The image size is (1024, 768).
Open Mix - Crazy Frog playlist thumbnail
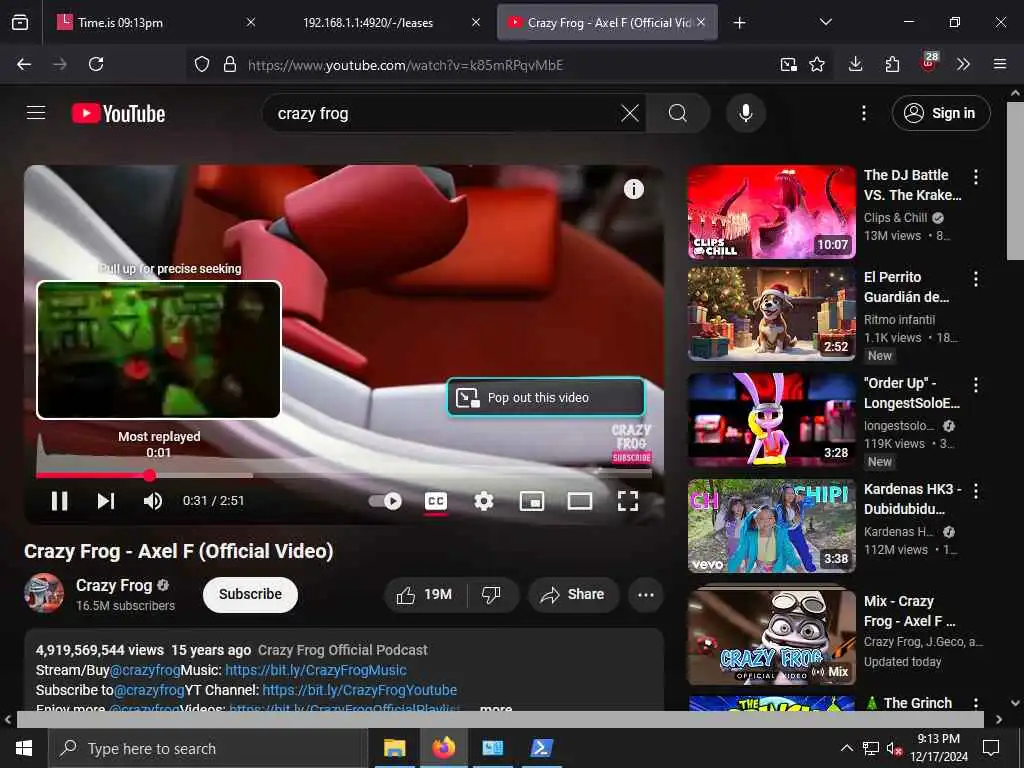(x=771, y=637)
